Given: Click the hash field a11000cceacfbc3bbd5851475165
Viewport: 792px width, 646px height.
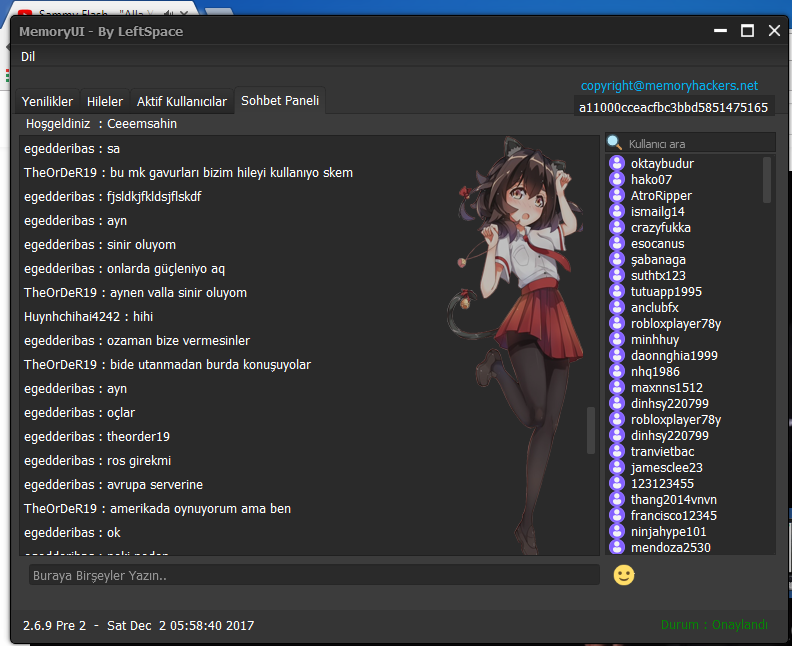Looking at the screenshot, I should coord(674,107).
